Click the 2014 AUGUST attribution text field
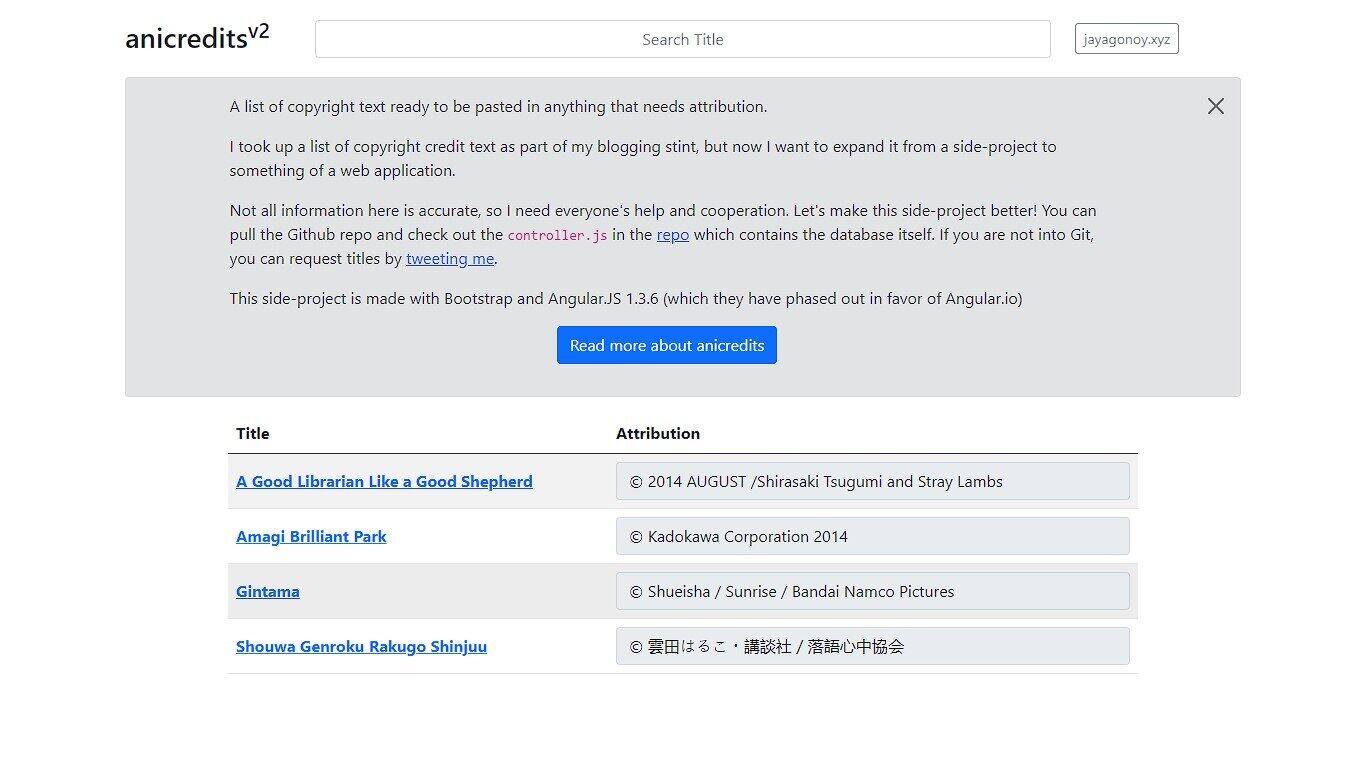Screen dimensions: 1366x767 click(872, 481)
